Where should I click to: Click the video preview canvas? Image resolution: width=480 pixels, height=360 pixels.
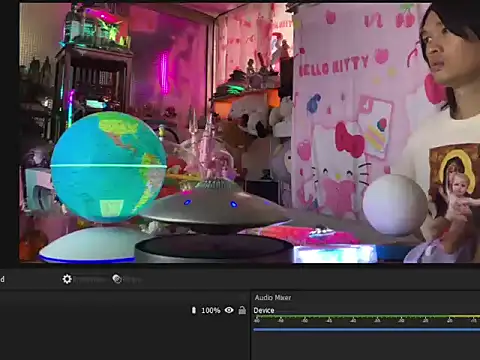point(249,133)
